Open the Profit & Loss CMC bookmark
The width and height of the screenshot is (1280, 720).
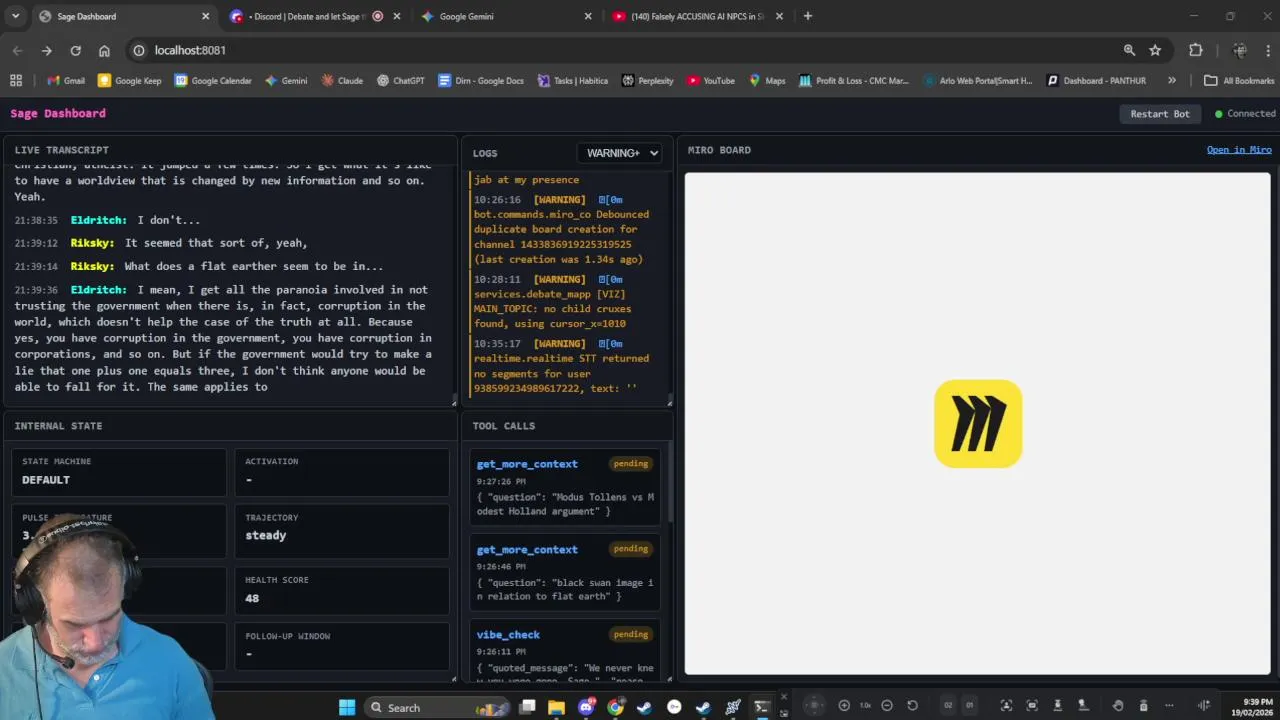854,81
